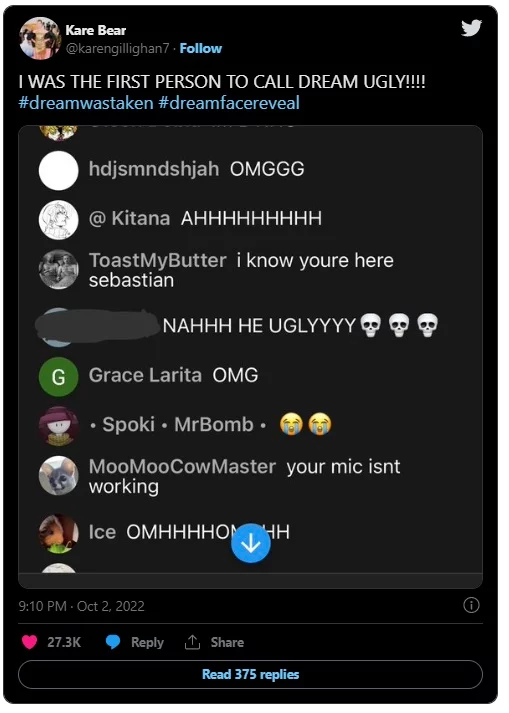Image resolution: width=509 pixels, height=713 pixels.
Task: Click Grace Larita's green G avatar
Action: tap(58, 377)
